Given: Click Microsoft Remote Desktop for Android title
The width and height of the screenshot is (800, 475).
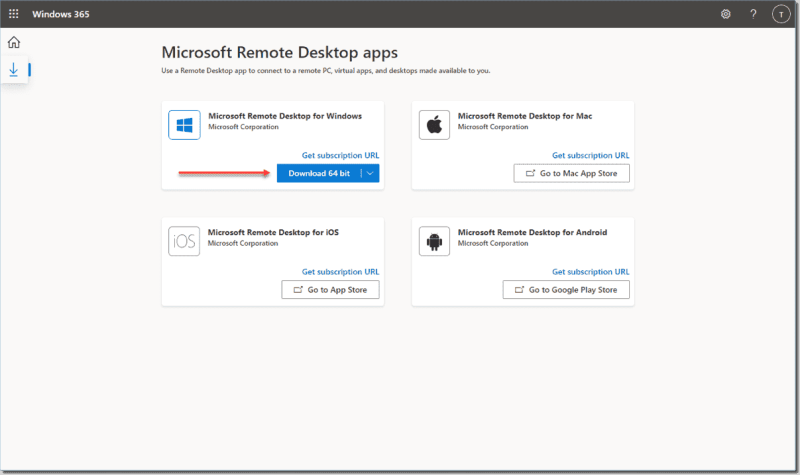Looking at the screenshot, I should 532,233.
